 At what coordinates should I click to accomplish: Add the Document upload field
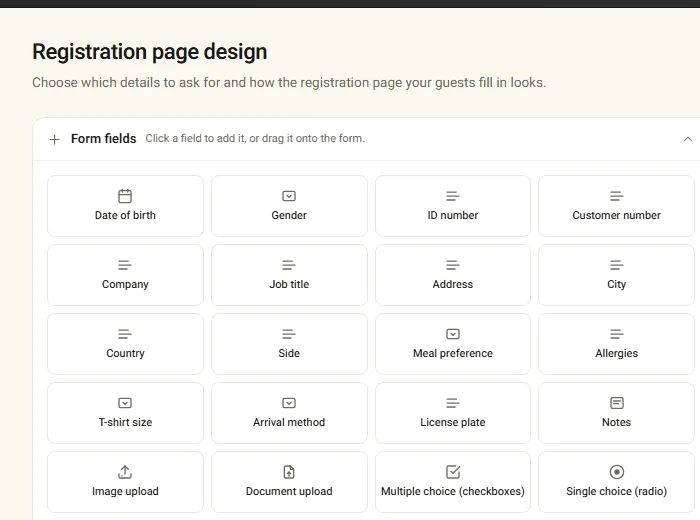click(x=289, y=482)
